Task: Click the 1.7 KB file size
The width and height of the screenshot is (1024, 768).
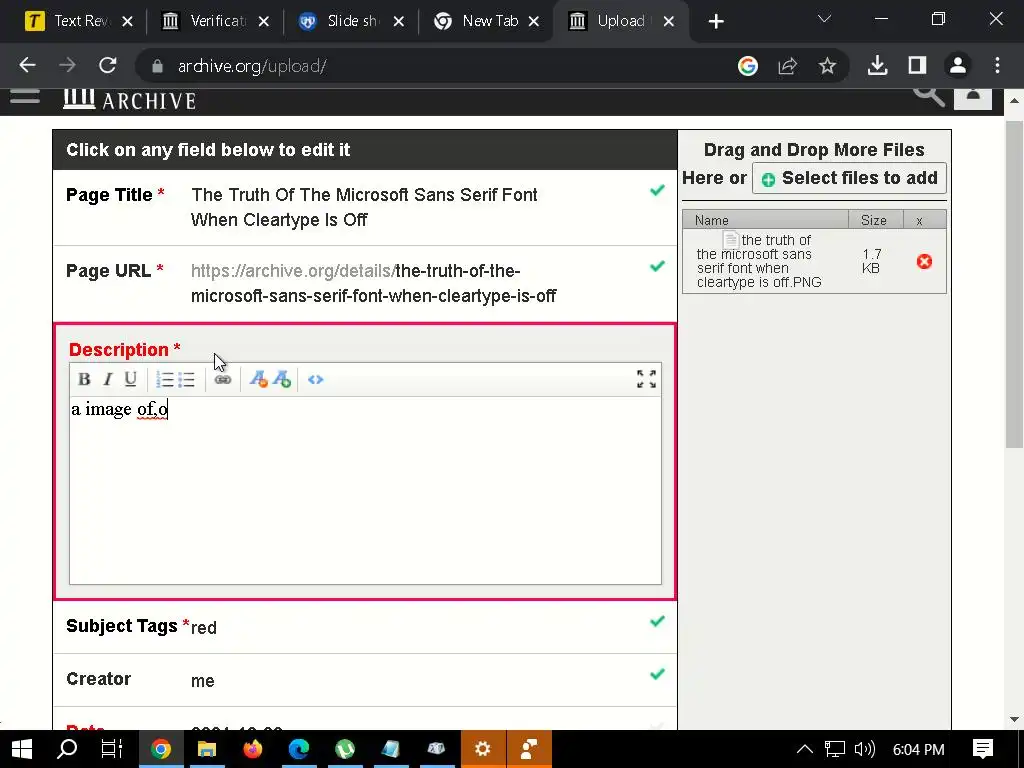Action: pos(871,261)
